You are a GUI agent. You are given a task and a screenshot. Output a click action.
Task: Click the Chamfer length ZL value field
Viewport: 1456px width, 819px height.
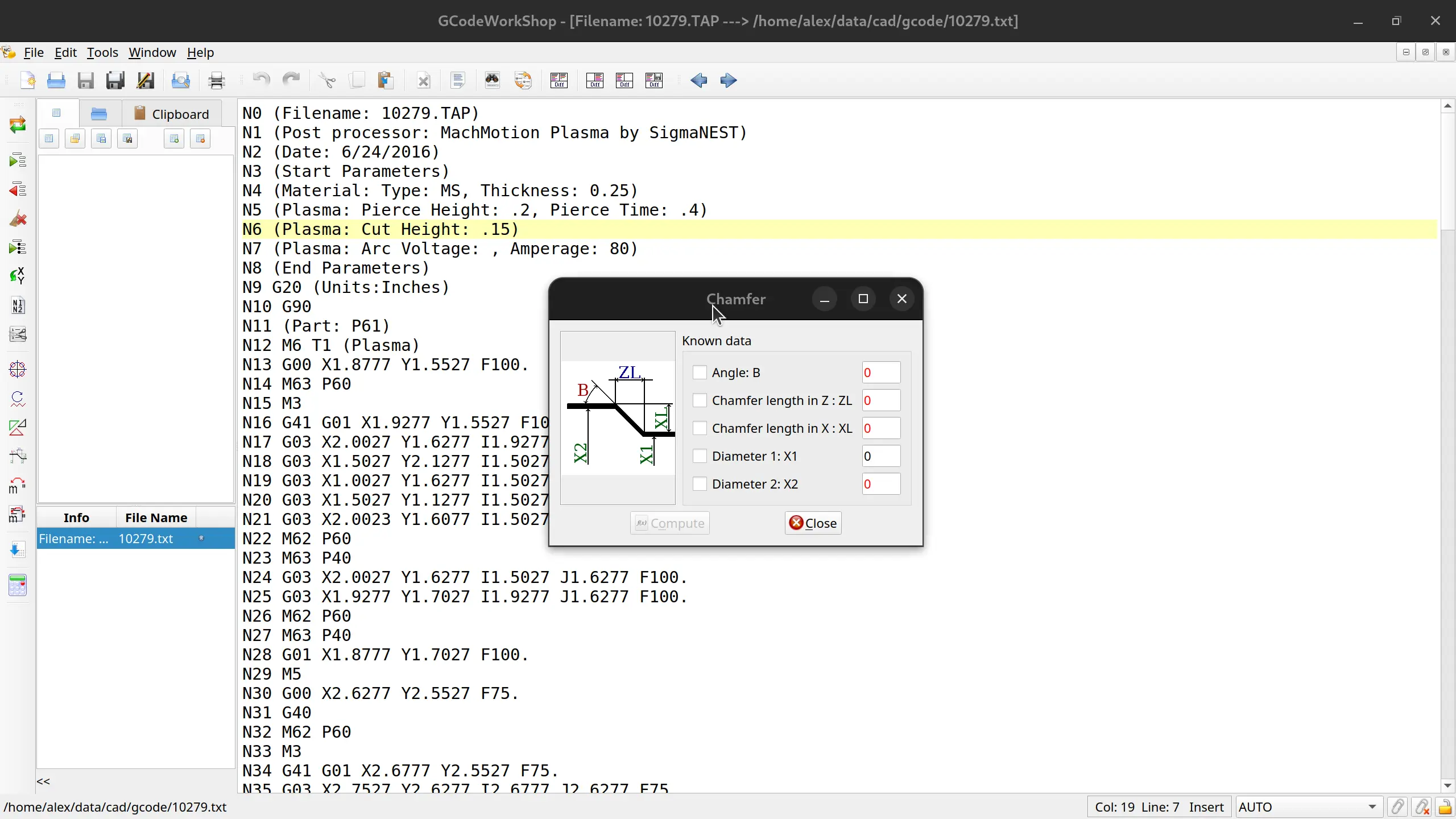pyautogui.click(x=881, y=400)
